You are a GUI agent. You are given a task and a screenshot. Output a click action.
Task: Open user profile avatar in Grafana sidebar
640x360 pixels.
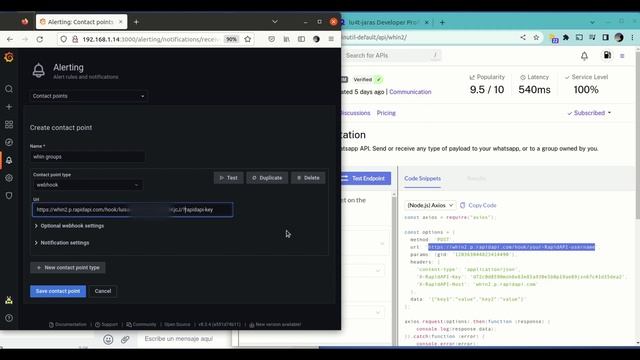pos(9,300)
